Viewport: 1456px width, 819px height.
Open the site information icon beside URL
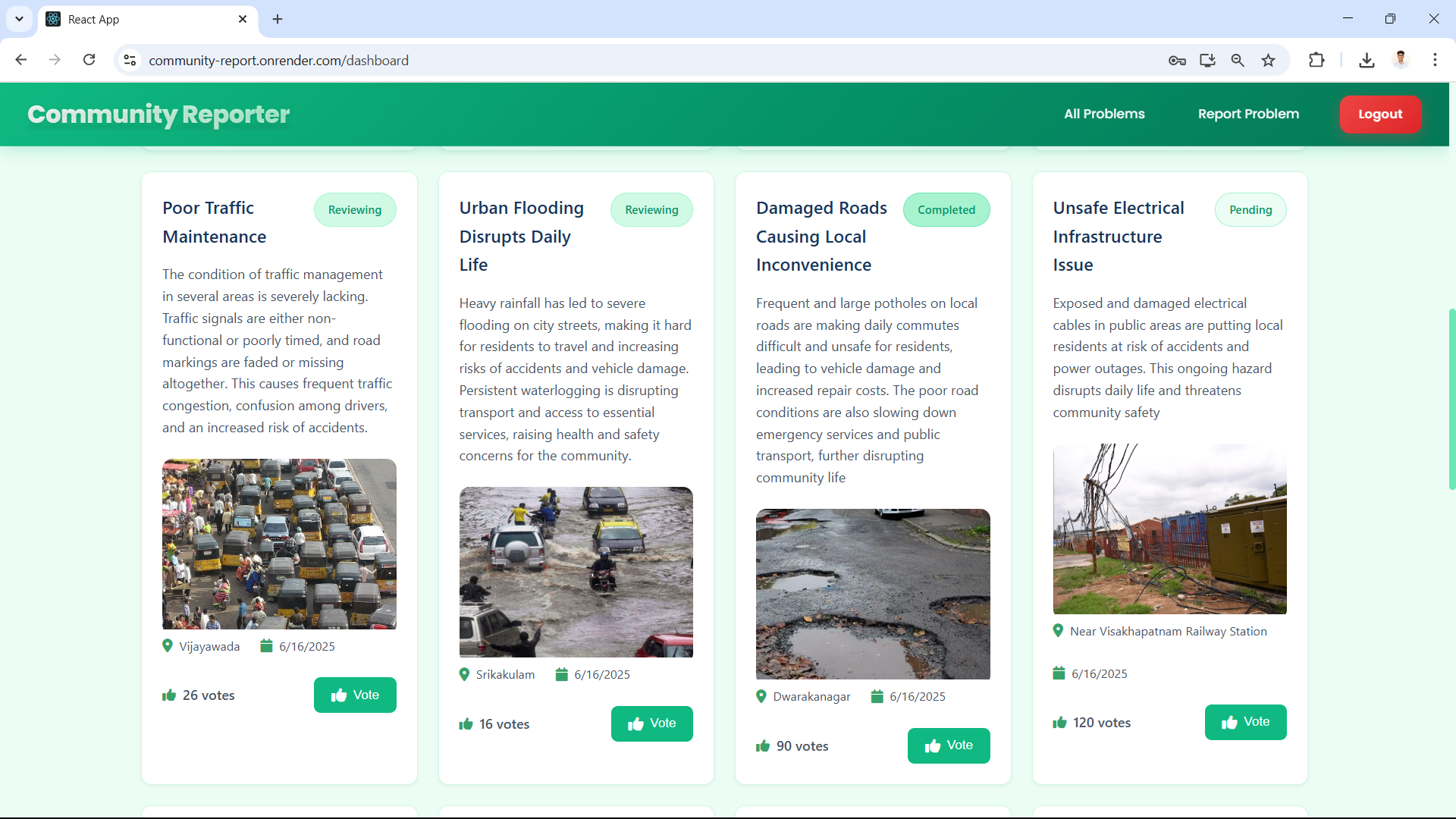coord(130,61)
